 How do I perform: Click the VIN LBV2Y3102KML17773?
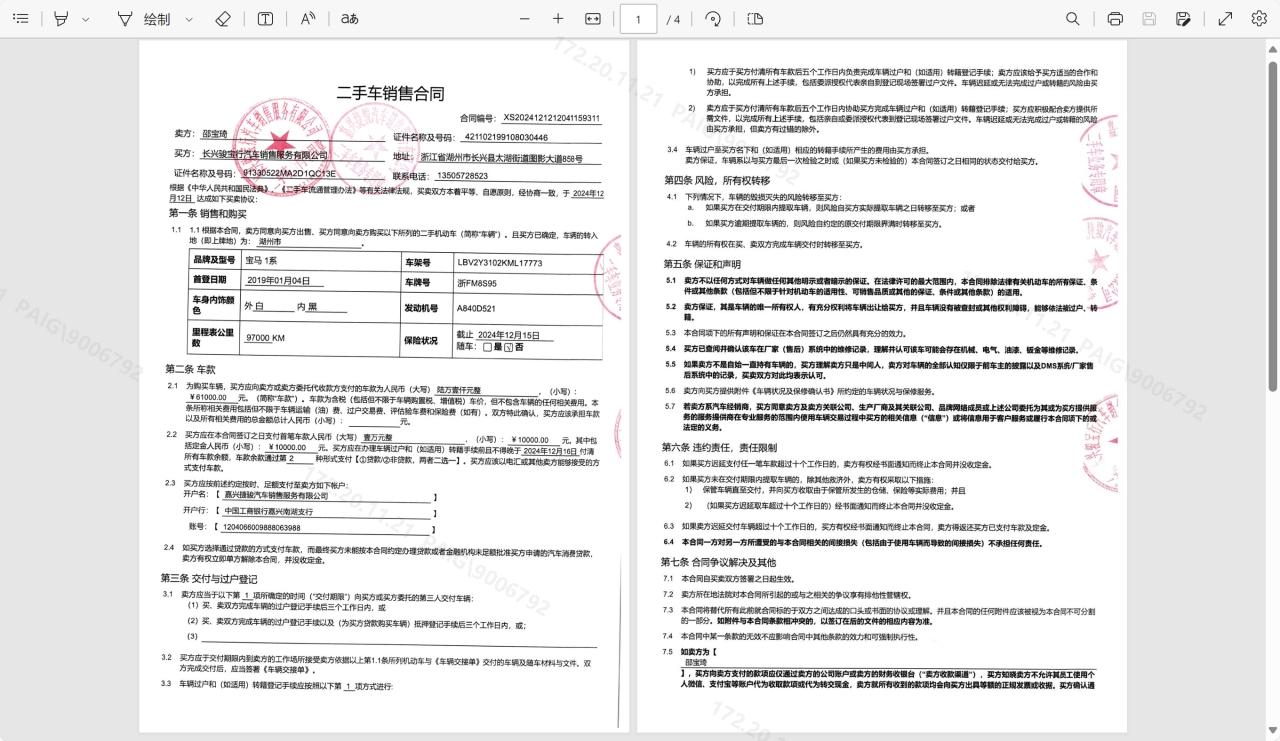500,263
